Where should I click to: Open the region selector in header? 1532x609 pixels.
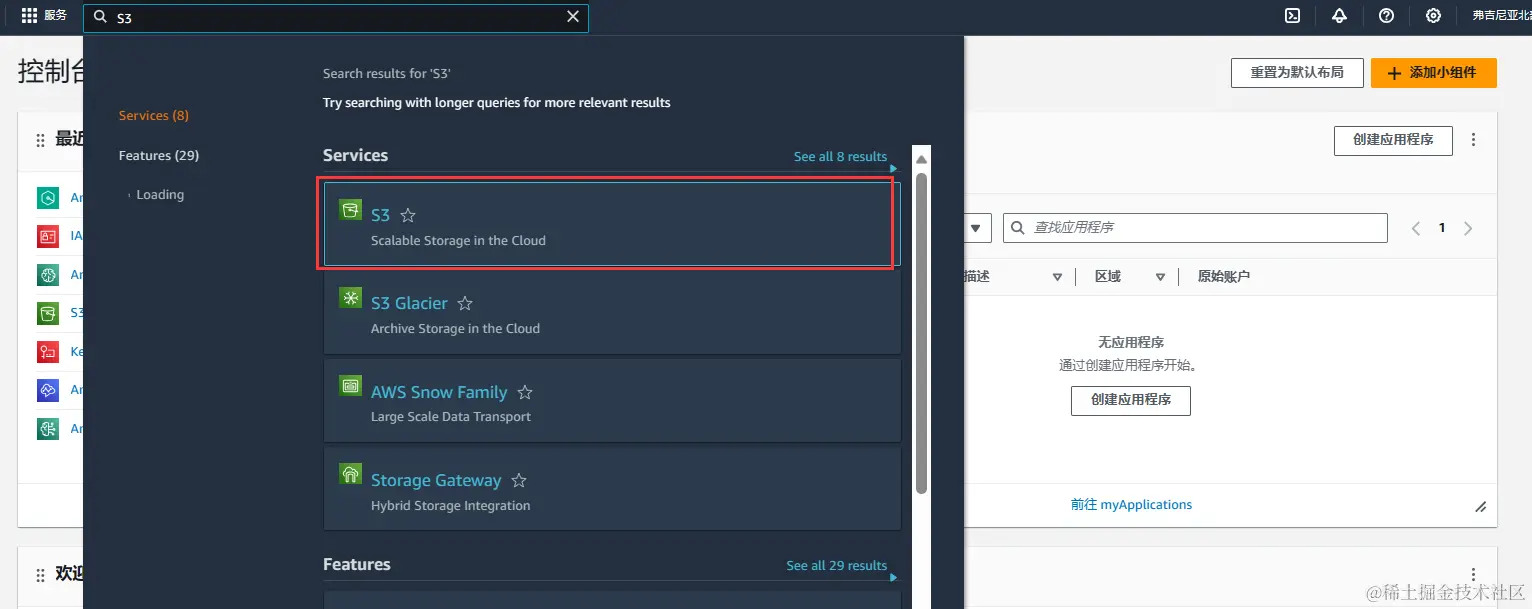click(1501, 16)
